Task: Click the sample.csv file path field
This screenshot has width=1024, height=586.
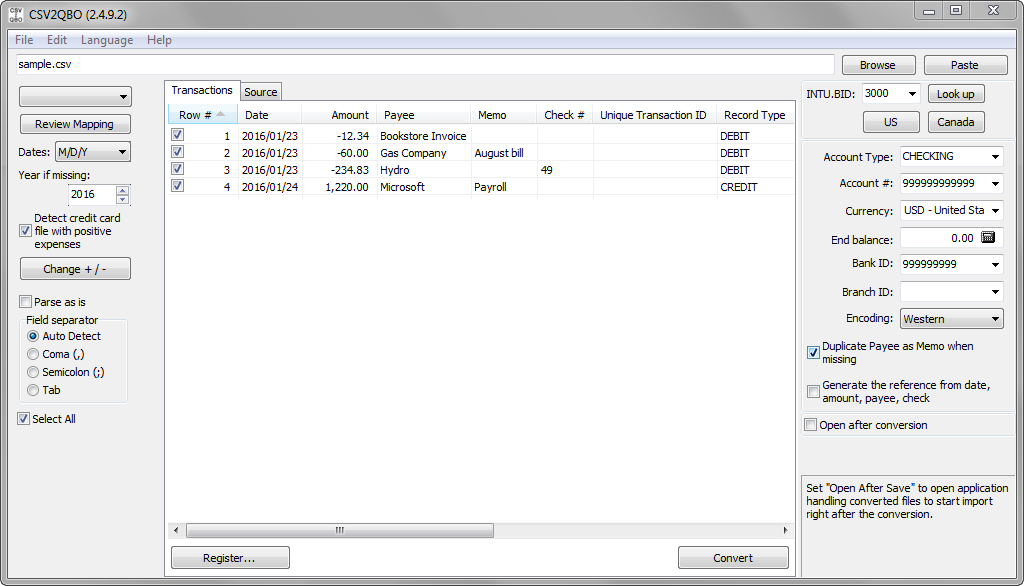Action: 425,64
